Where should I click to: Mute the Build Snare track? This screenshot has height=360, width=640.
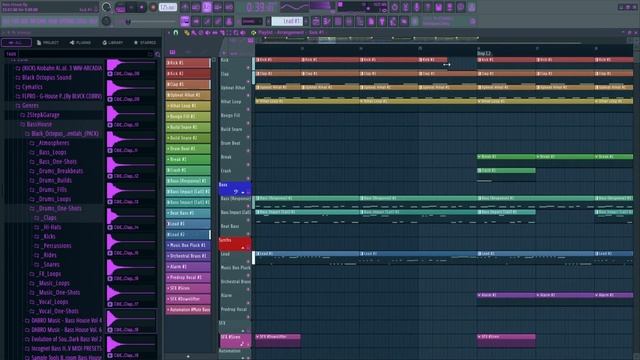[x=248, y=137]
